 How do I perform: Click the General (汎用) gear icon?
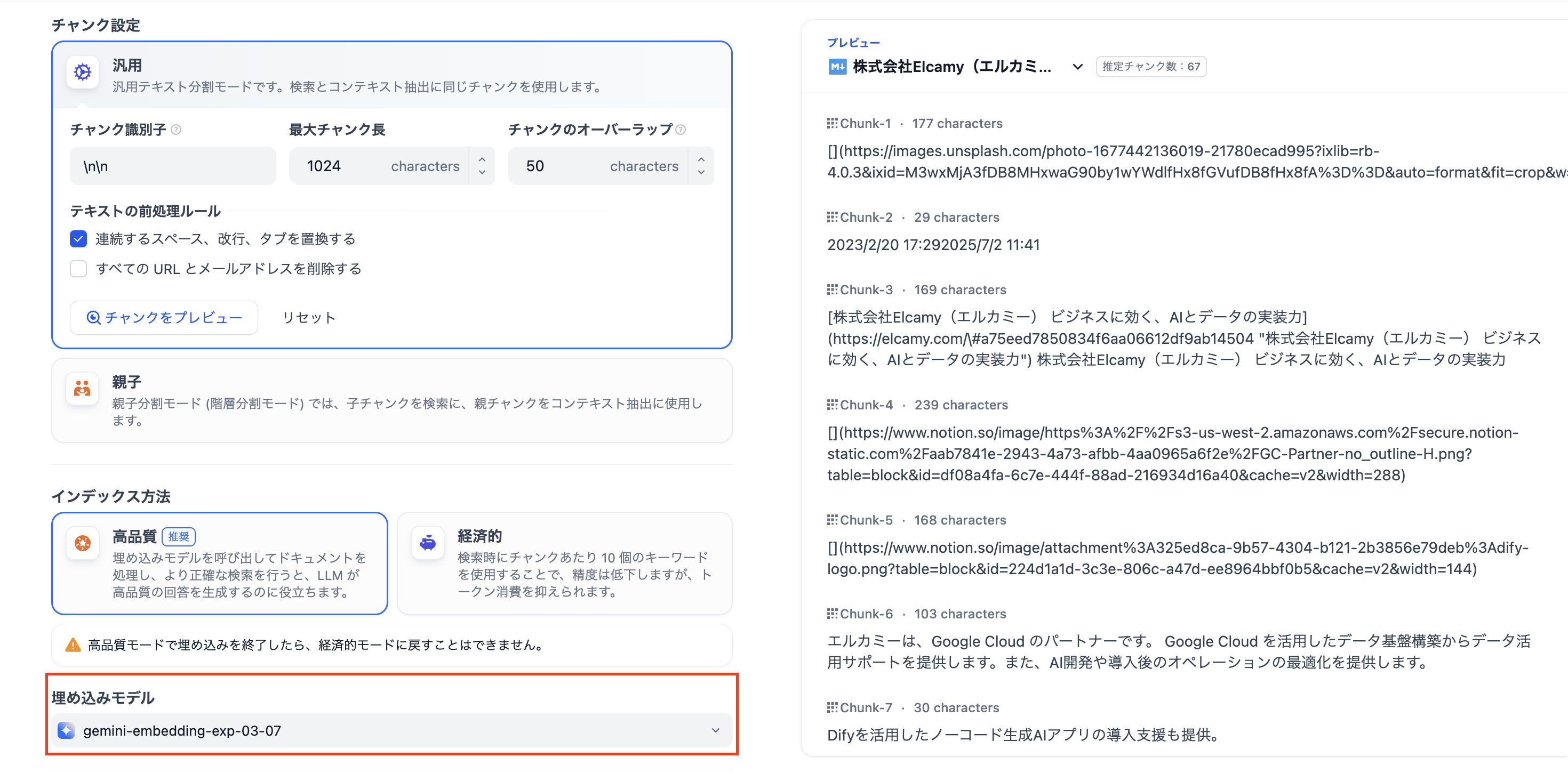(x=82, y=73)
